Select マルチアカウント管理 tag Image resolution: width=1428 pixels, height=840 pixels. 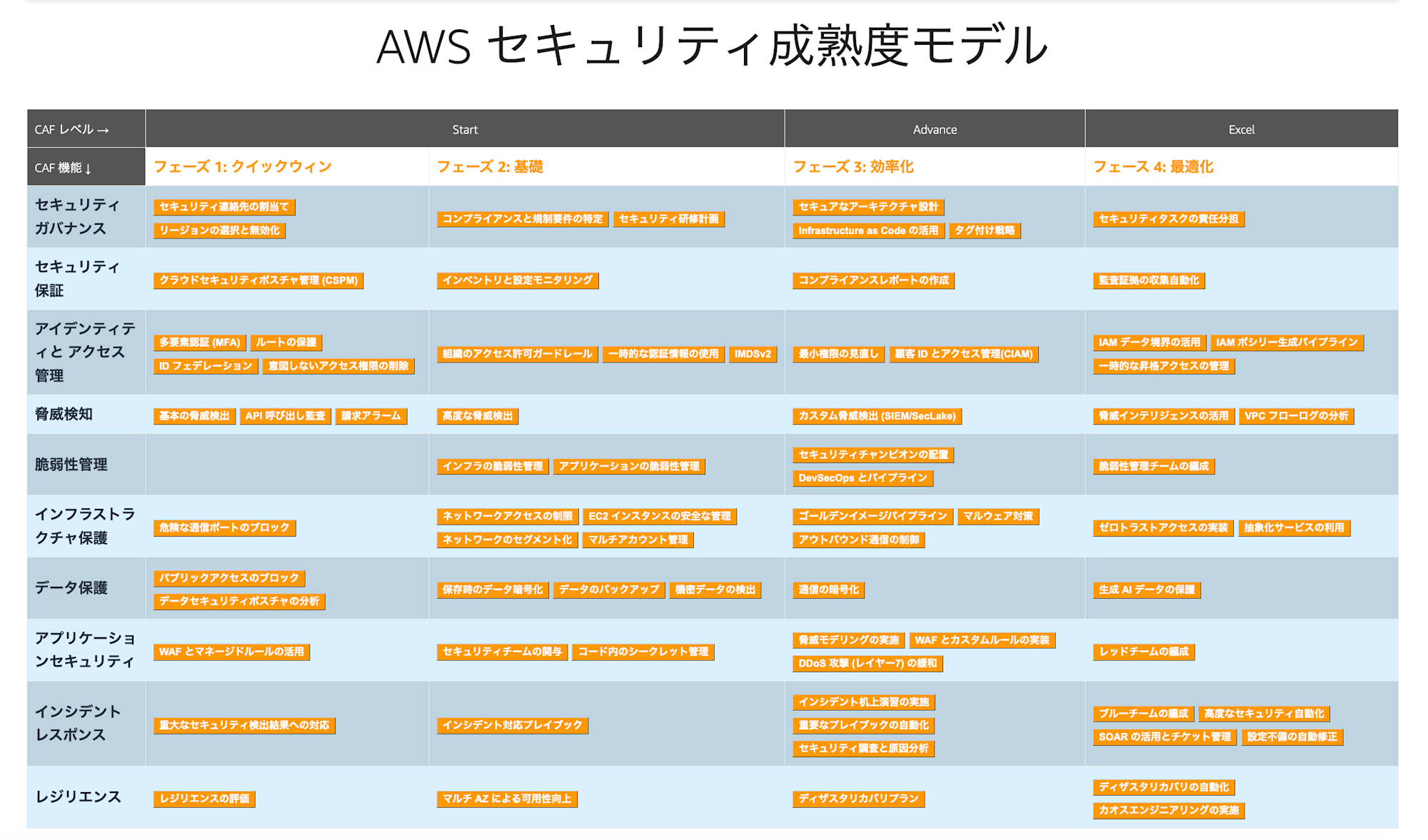[x=638, y=540]
